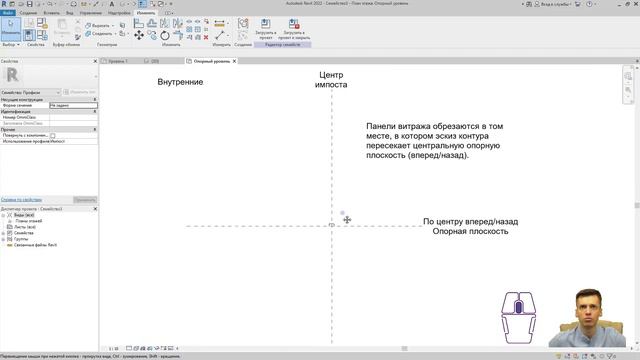Click the 'Центр импоста' label in canvas
Screen dimensions: 640x360
coord(331,80)
